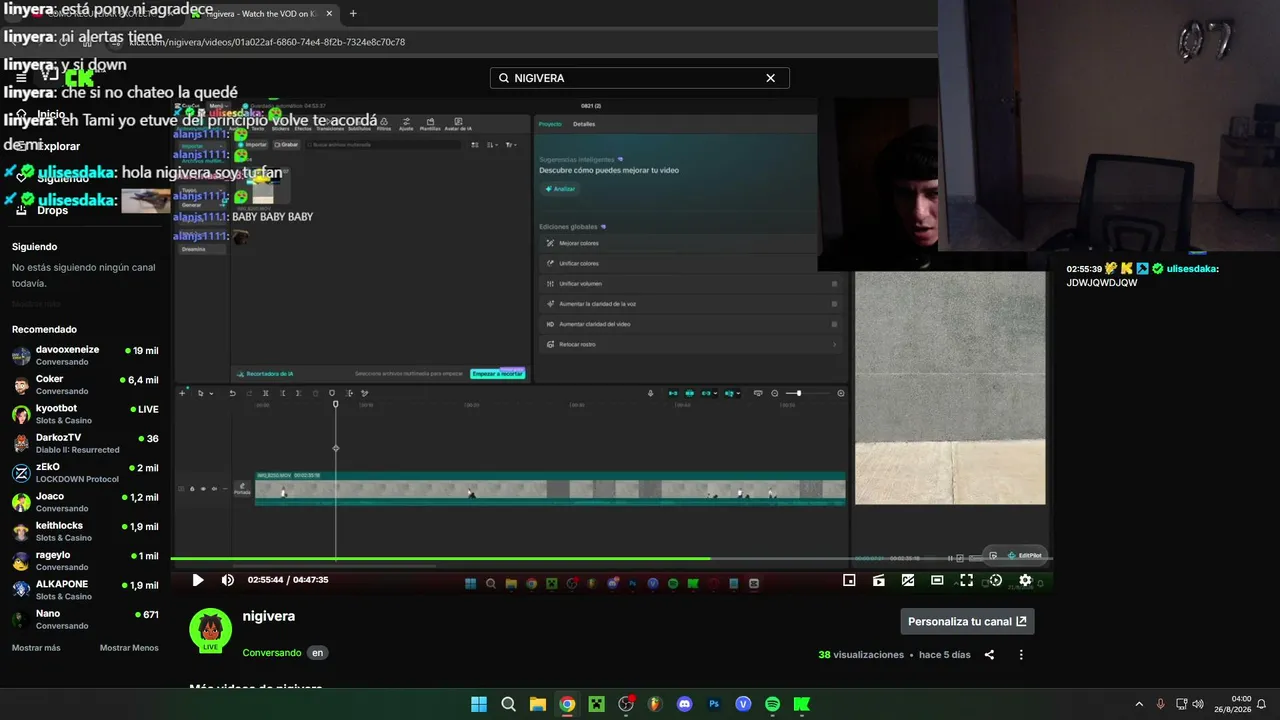Viewport: 1280px width, 720px height.
Task: Open File Explorer from the taskbar
Action: 538,704
